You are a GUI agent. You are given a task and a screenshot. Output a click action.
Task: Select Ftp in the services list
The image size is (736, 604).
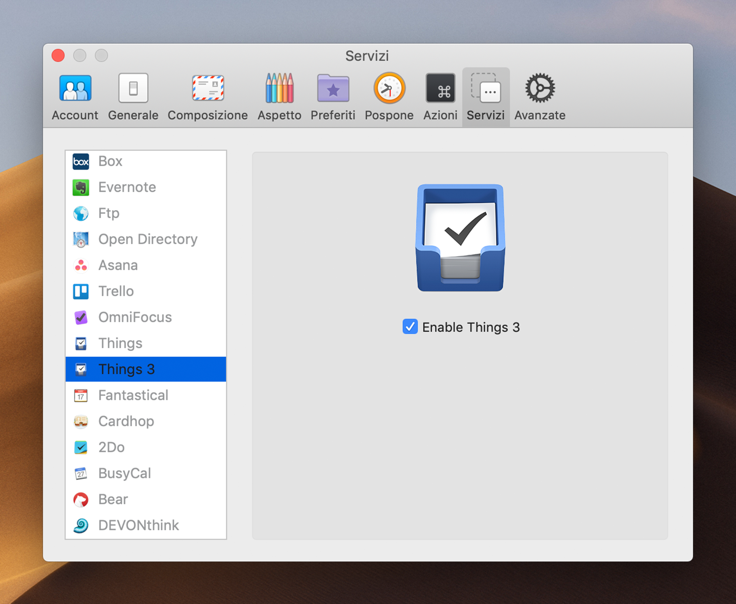146,214
